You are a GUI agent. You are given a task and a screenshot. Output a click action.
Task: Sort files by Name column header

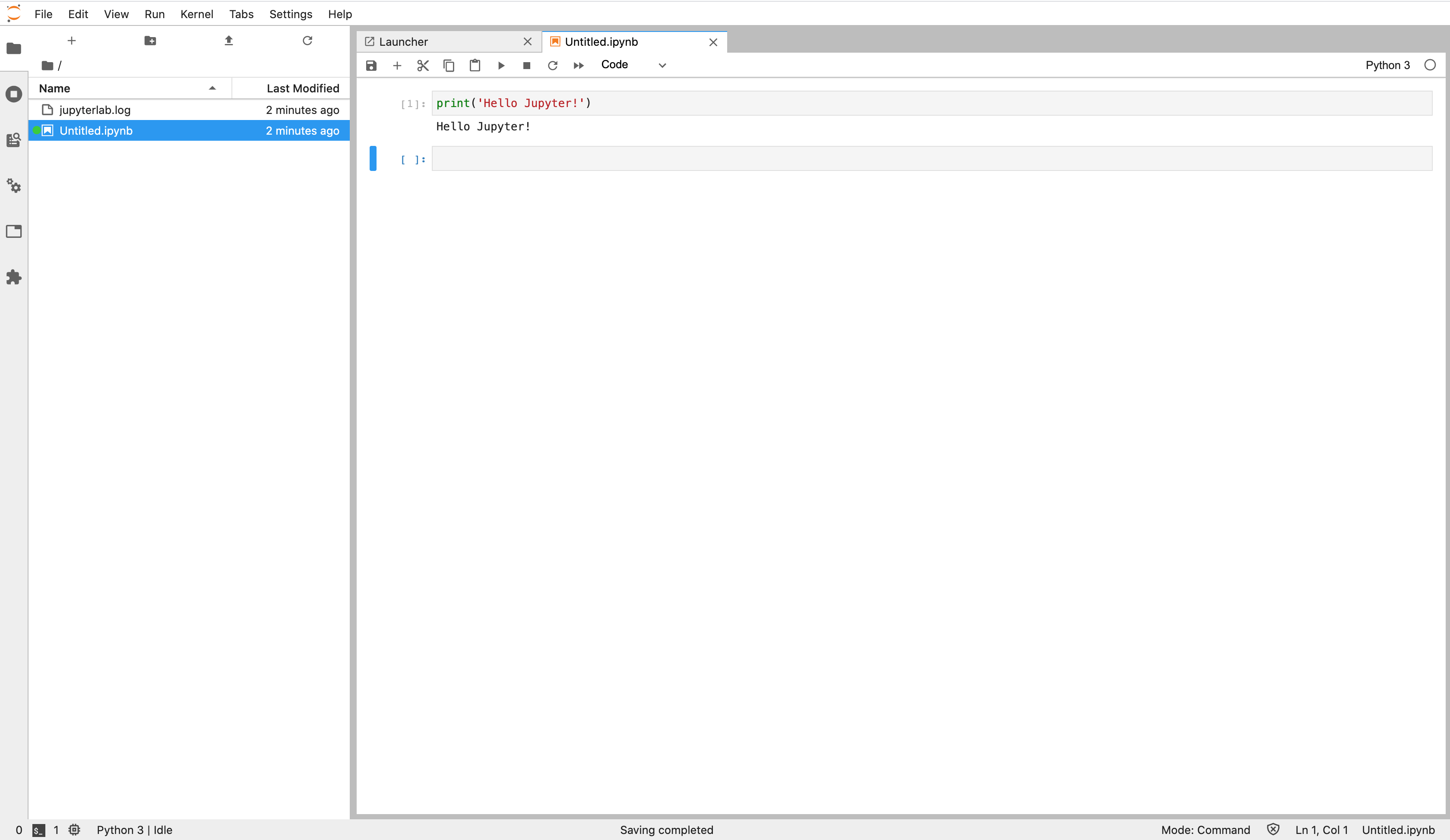(130, 88)
